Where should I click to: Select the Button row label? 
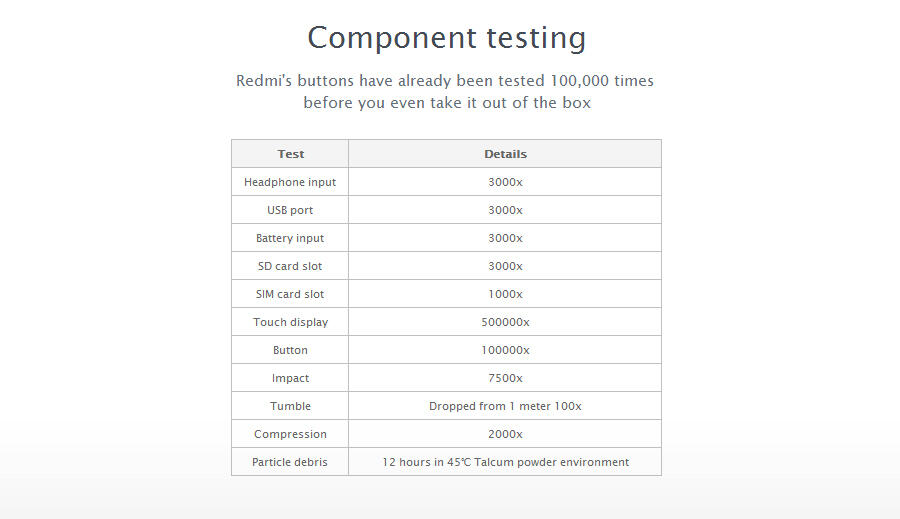pos(290,350)
